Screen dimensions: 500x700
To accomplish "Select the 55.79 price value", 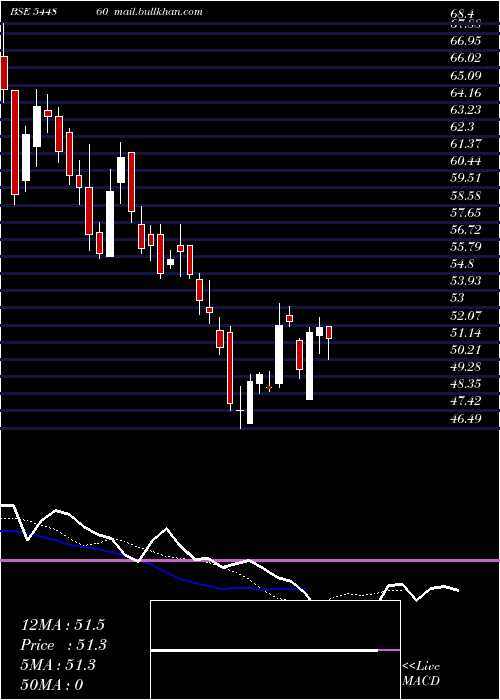I will (466, 246).
